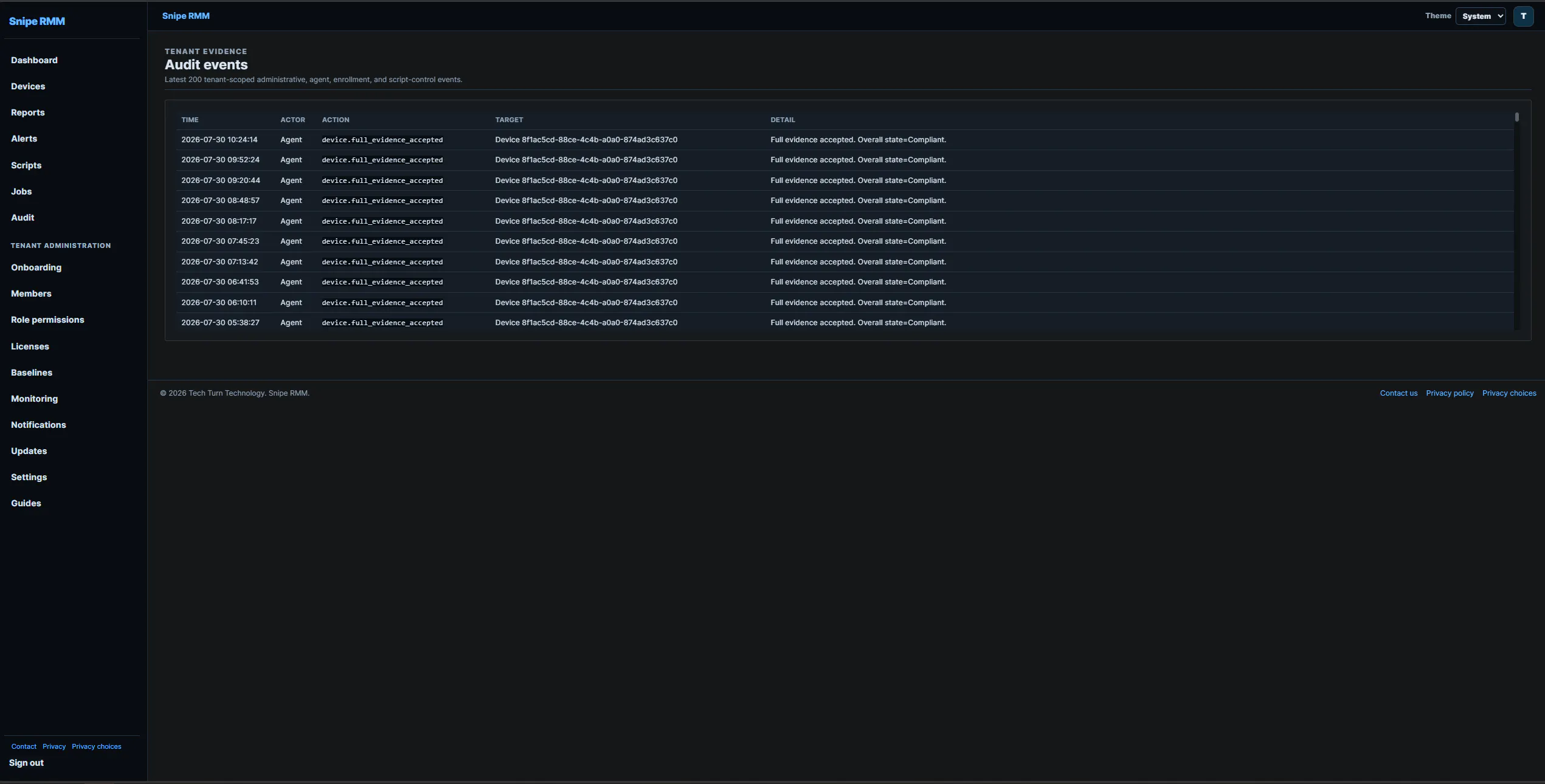Select timestamp 2026-07-30 05:38:27
This screenshot has width=1545, height=784.
(x=220, y=323)
